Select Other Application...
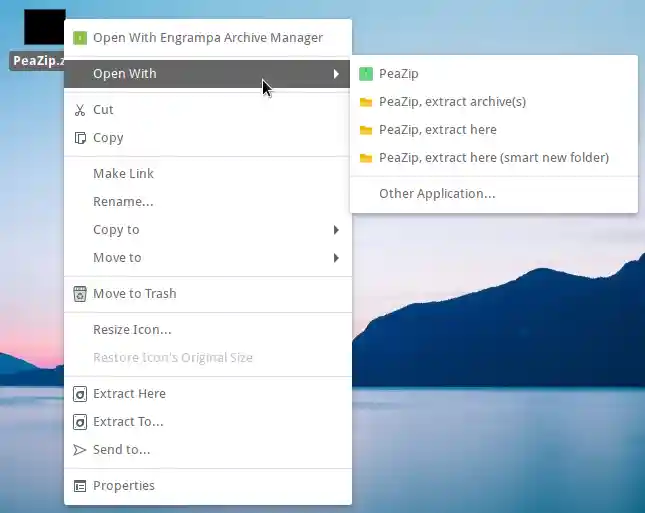The image size is (645, 513). point(494,194)
